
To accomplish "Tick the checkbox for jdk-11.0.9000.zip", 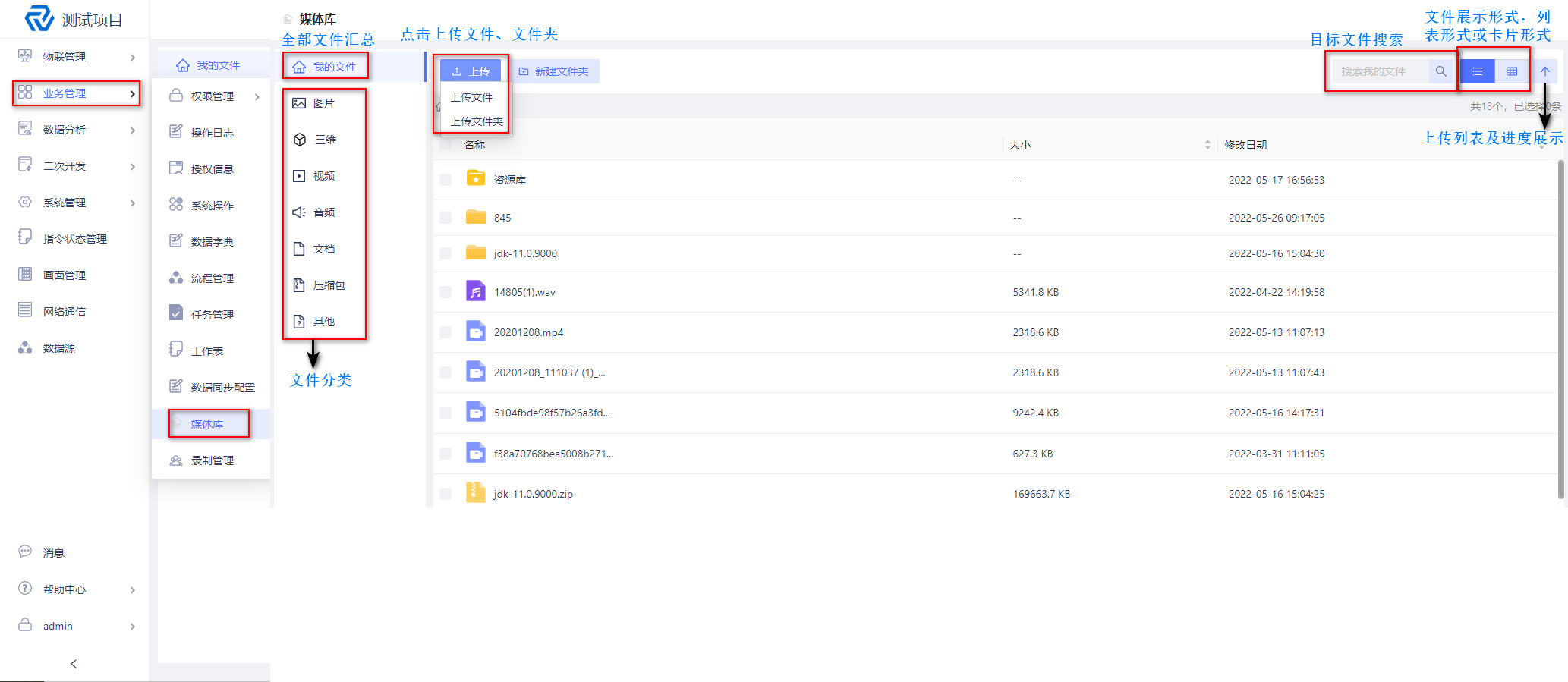I will coord(446,494).
